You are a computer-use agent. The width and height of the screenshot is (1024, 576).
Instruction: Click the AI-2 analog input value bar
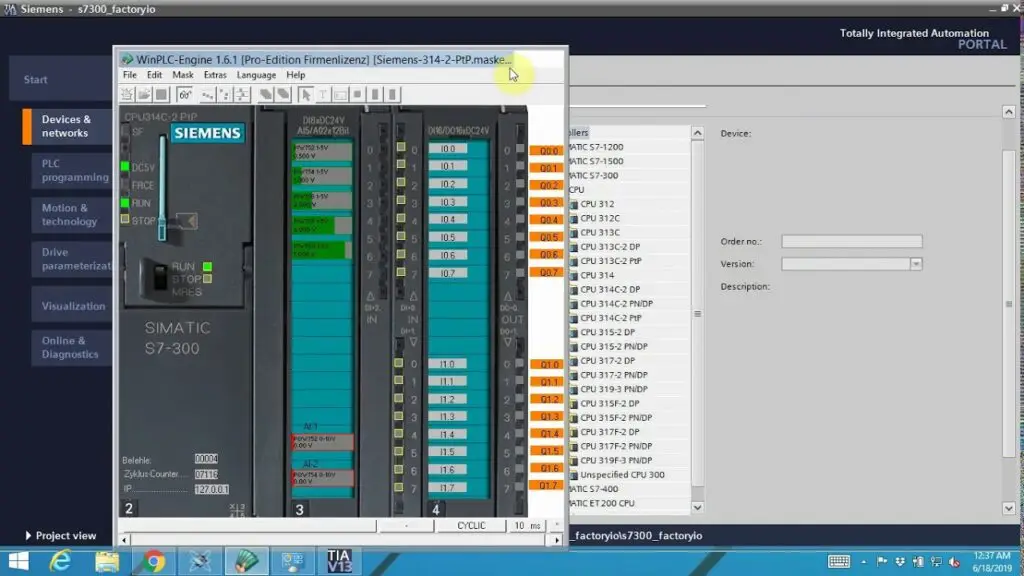click(x=322, y=477)
